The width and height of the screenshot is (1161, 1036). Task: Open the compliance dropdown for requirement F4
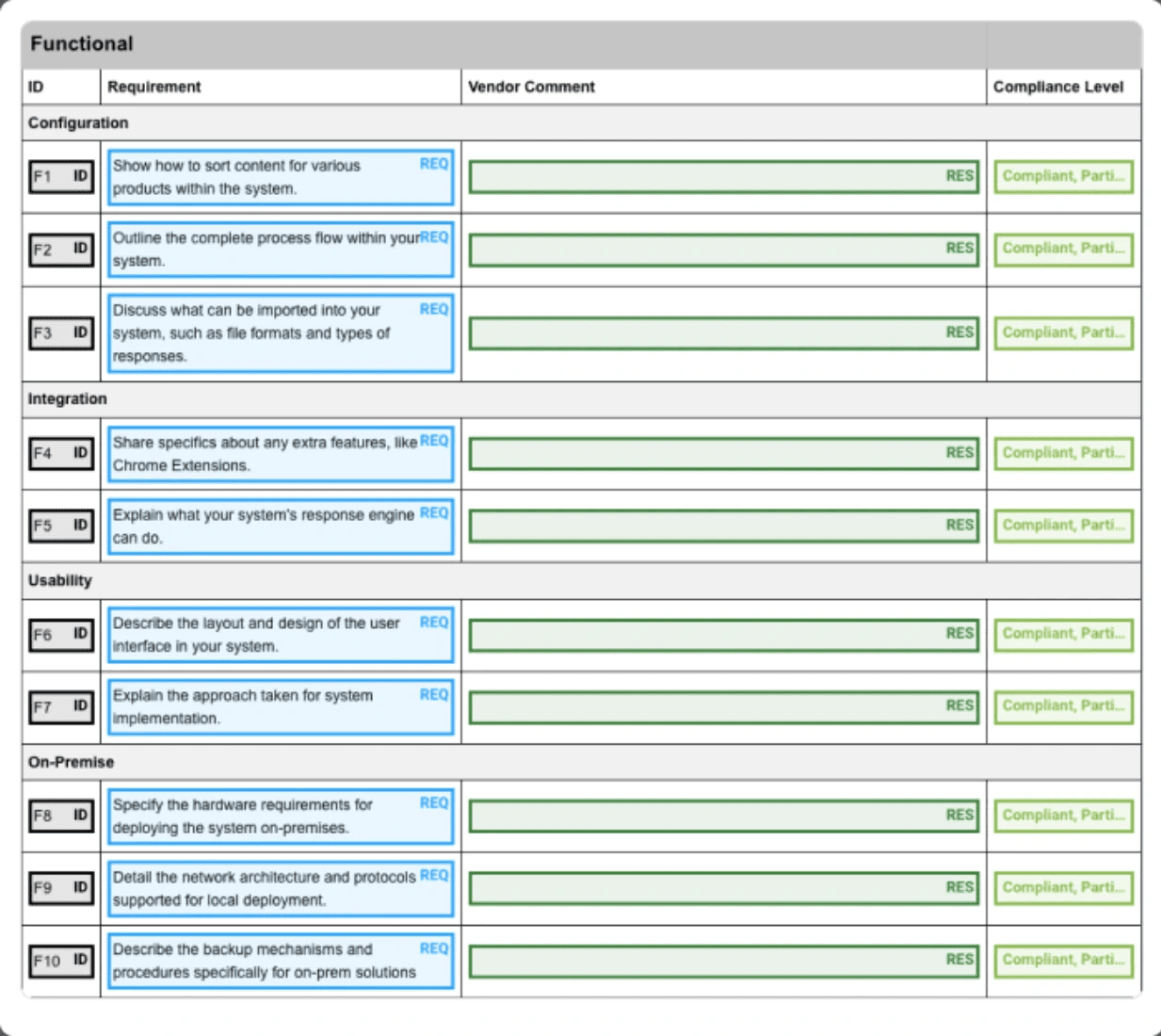click(1063, 452)
